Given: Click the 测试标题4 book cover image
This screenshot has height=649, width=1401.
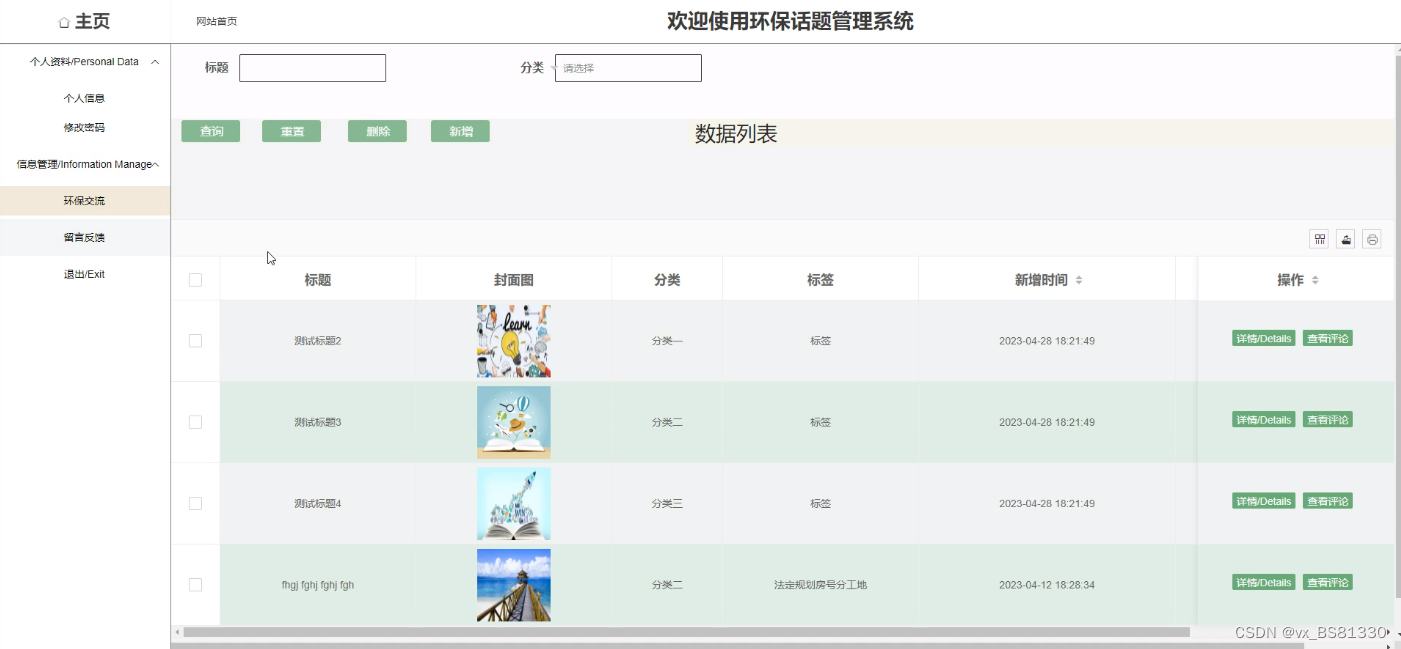Looking at the screenshot, I should tap(513, 503).
